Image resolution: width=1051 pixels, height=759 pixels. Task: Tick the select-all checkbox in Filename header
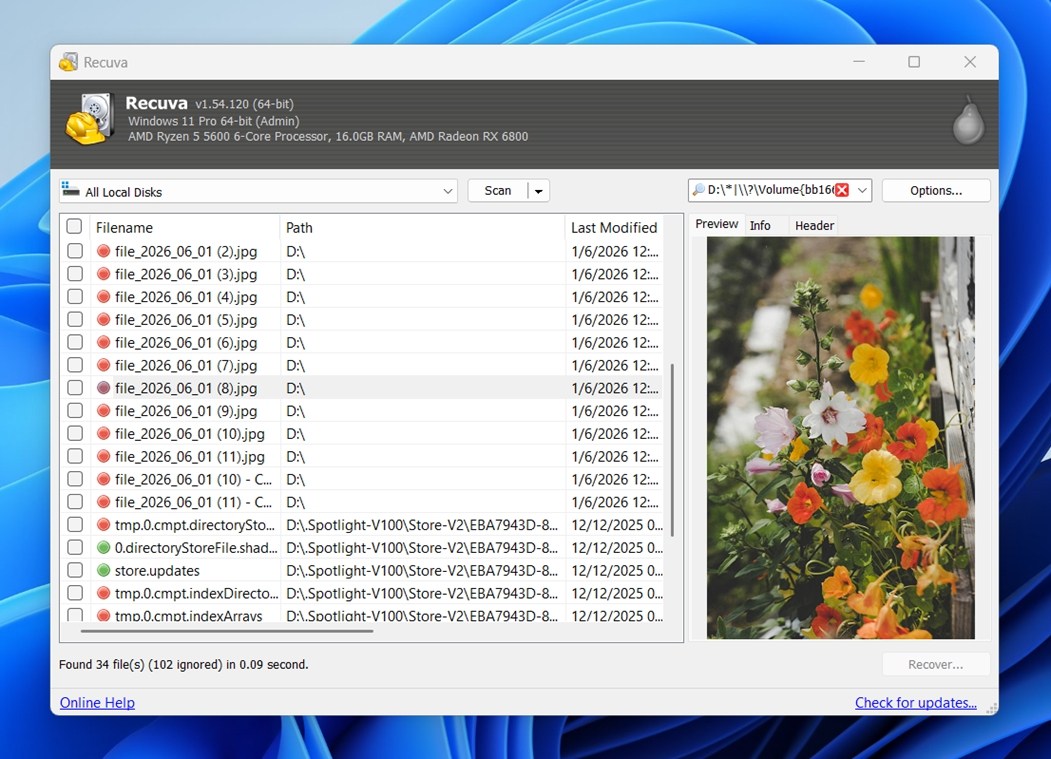tap(75, 227)
